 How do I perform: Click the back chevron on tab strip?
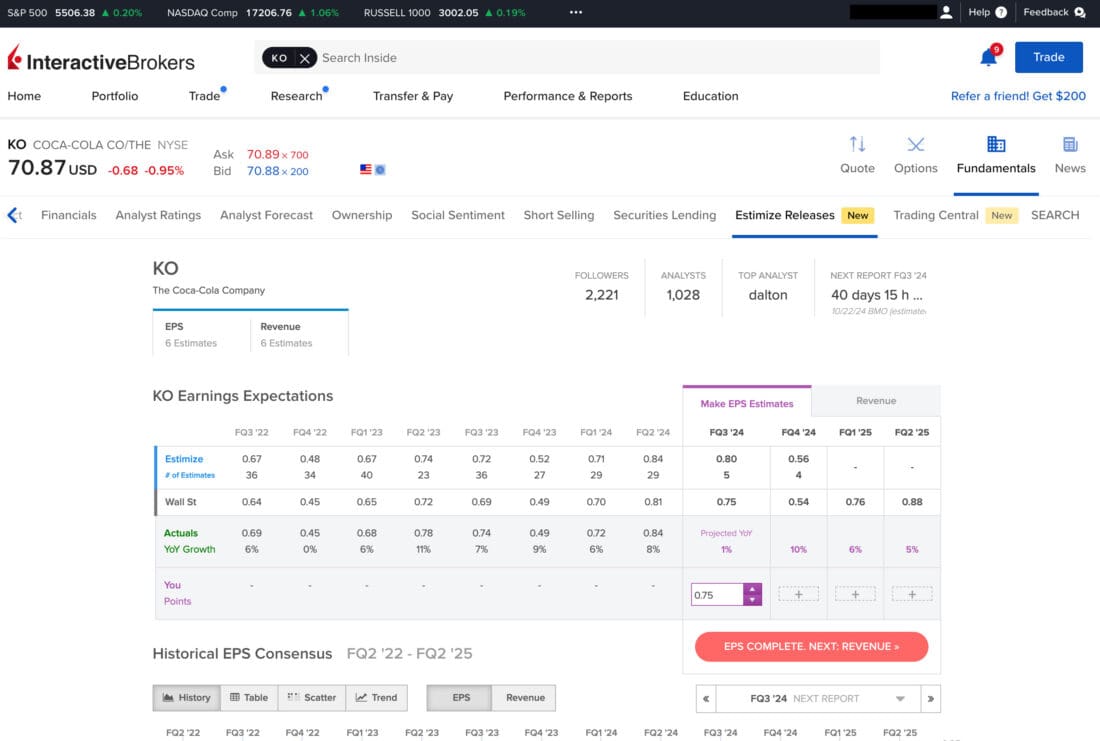click(13, 215)
